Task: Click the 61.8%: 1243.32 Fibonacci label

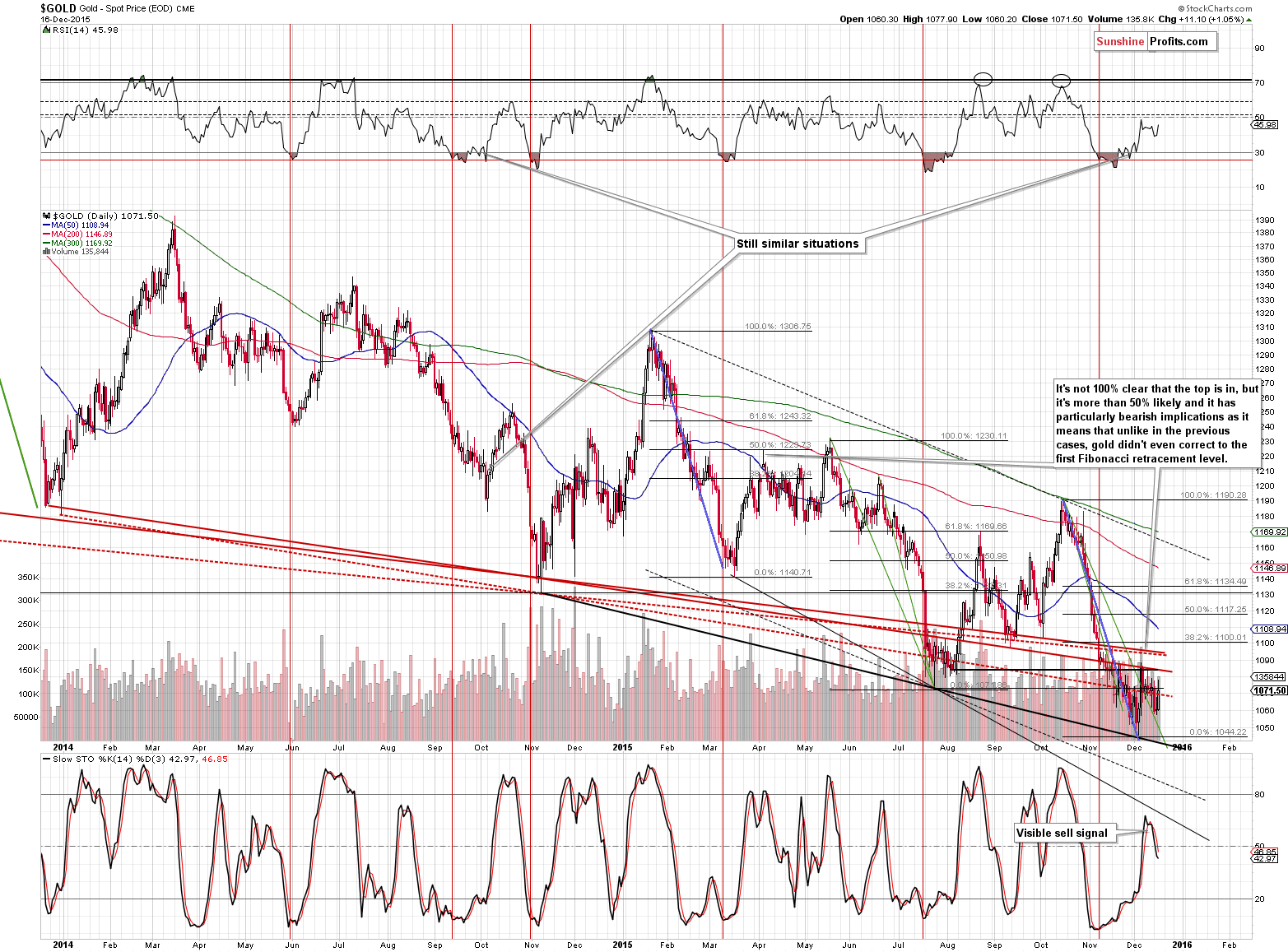Action: click(779, 416)
